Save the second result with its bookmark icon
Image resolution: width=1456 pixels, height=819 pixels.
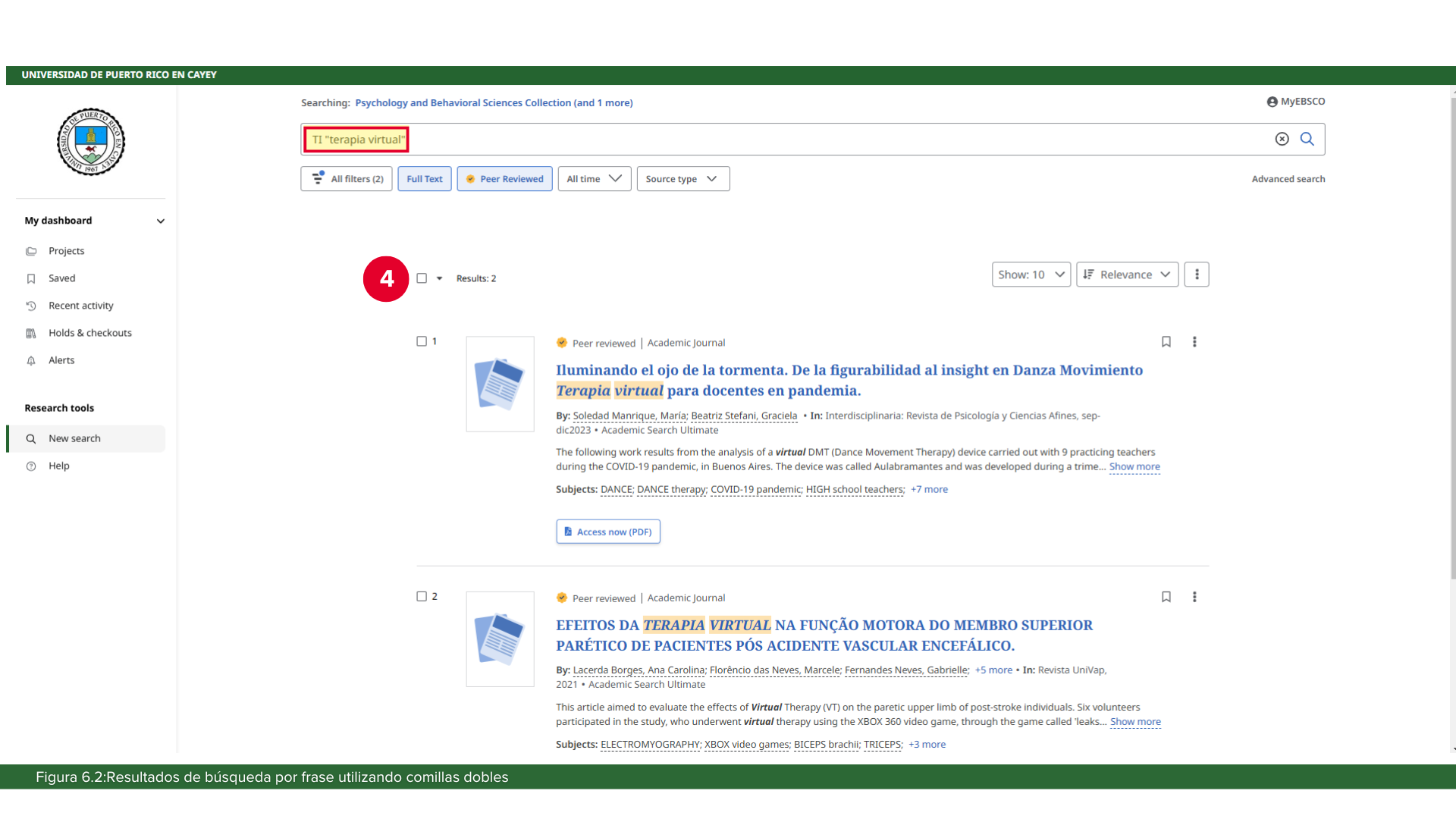(1166, 597)
